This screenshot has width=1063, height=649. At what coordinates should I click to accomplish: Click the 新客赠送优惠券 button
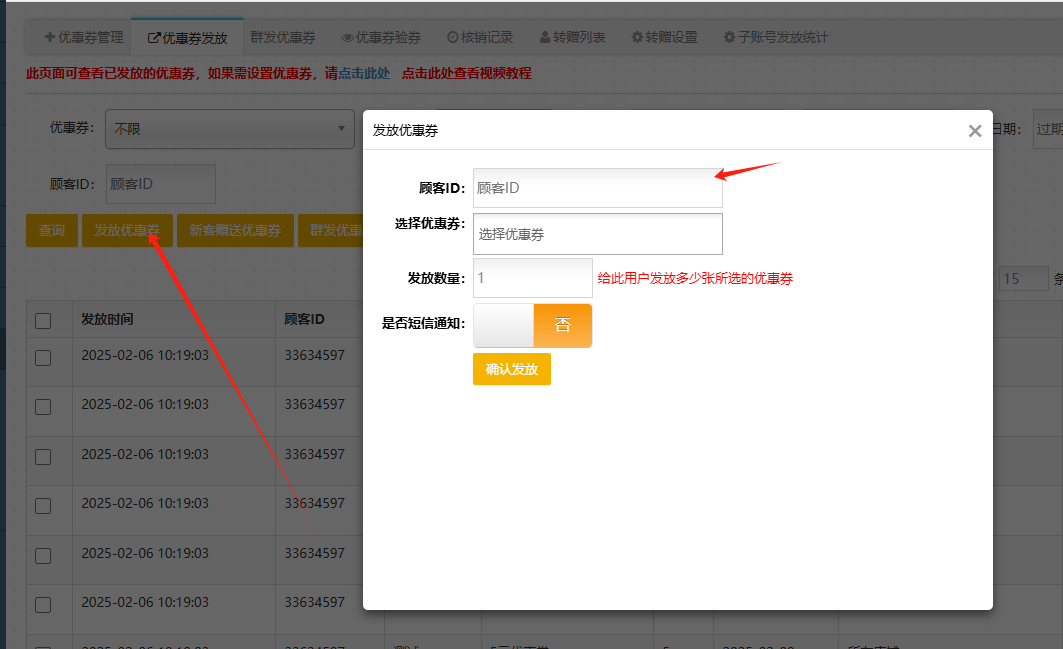point(235,231)
